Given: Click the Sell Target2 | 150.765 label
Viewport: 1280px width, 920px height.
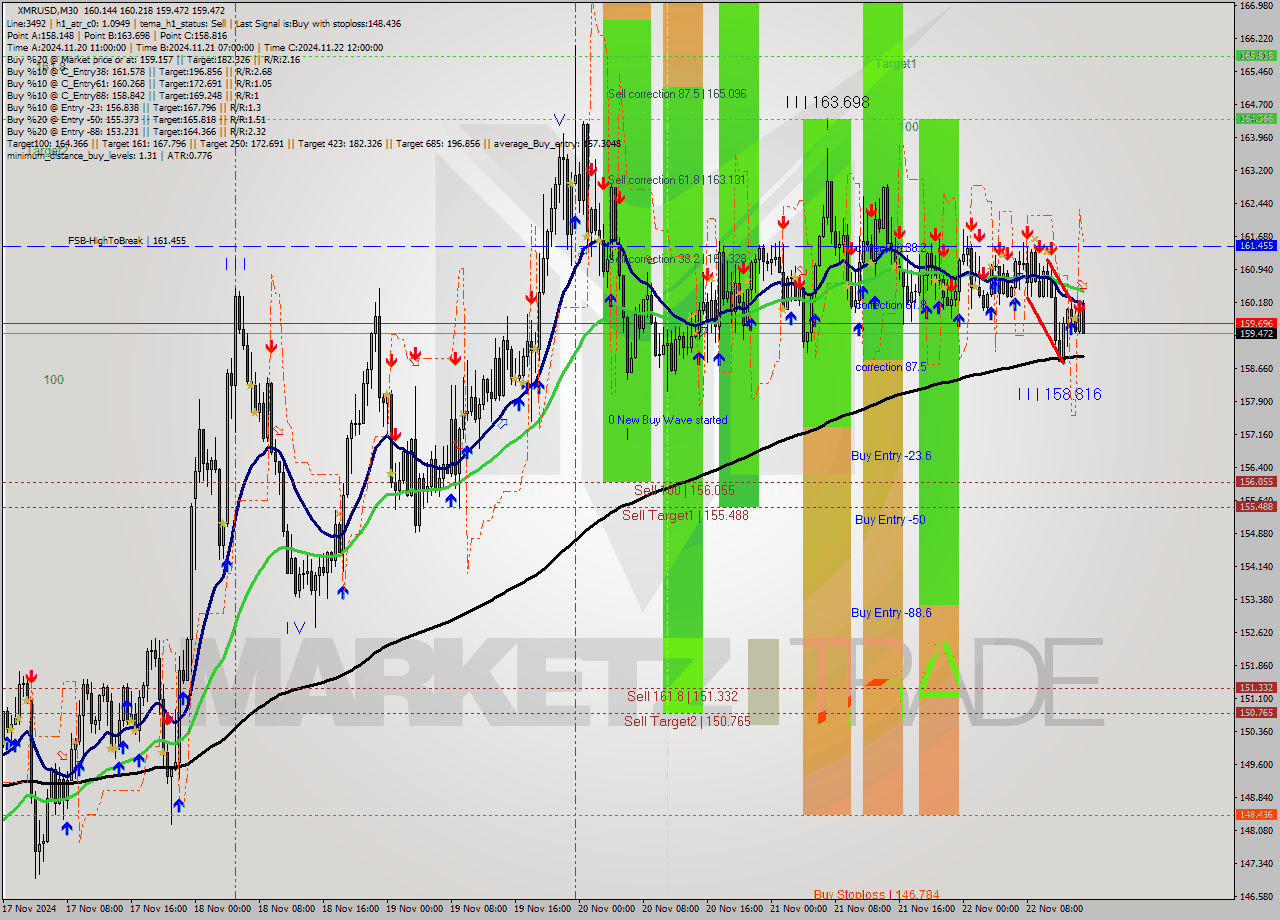Looking at the screenshot, I should coord(687,721).
